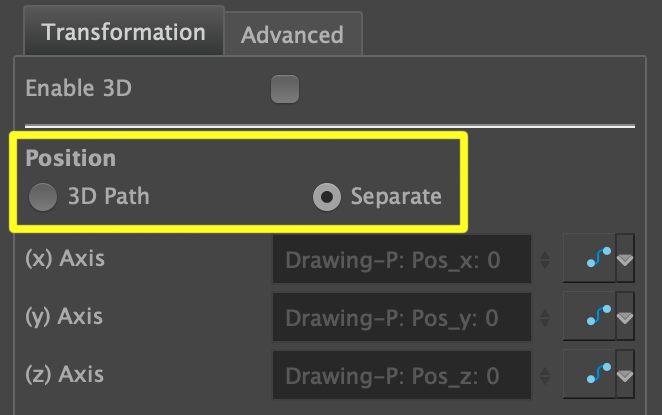Screen dimensions: 662x415
Task: Decrease Pos_y with the stepper down arrow
Action: pyautogui.click(x=545, y=324)
